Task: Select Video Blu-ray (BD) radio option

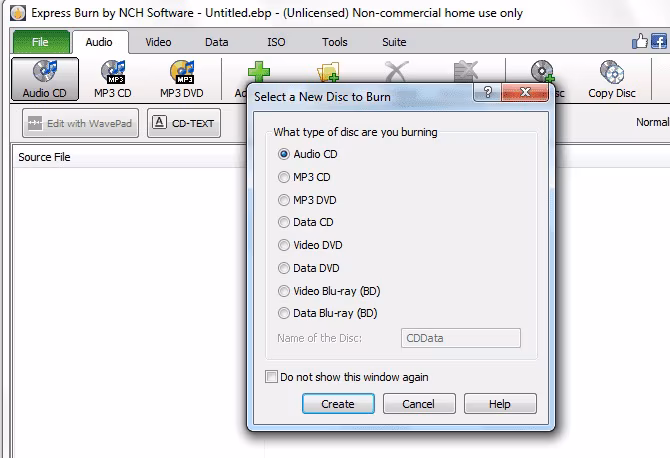Action: (x=284, y=291)
